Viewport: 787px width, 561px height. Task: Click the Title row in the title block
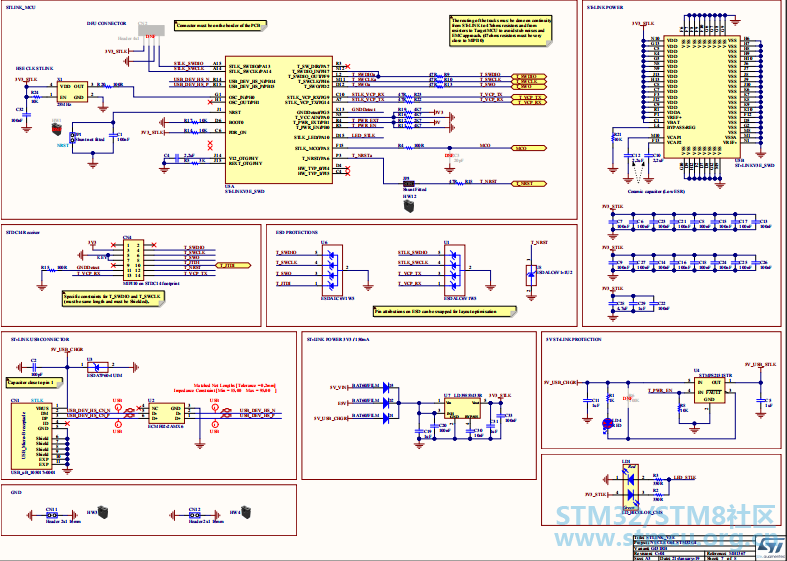694,537
